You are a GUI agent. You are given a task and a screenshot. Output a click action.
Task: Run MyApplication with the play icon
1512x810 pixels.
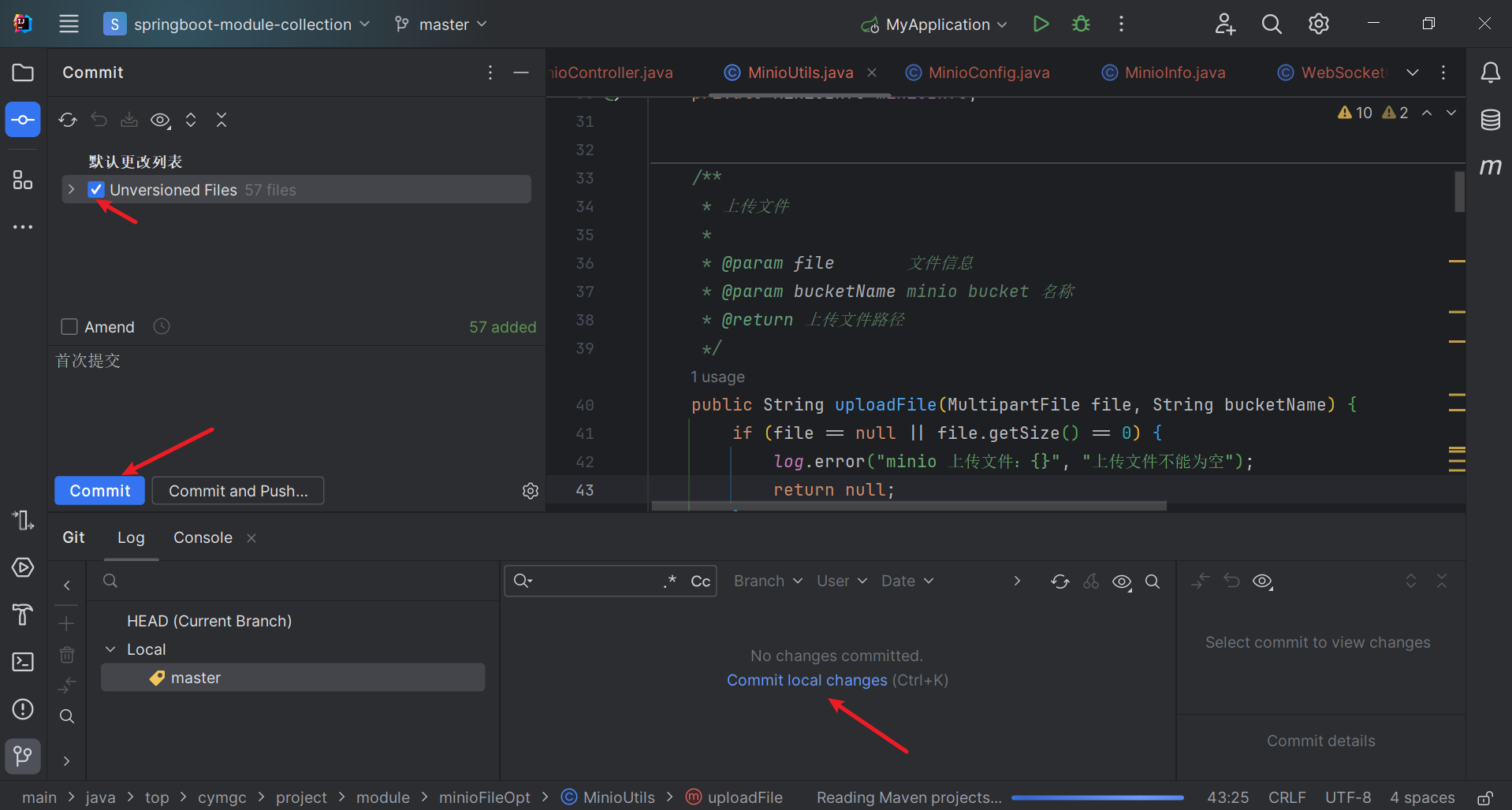click(x=1041, y=24)
